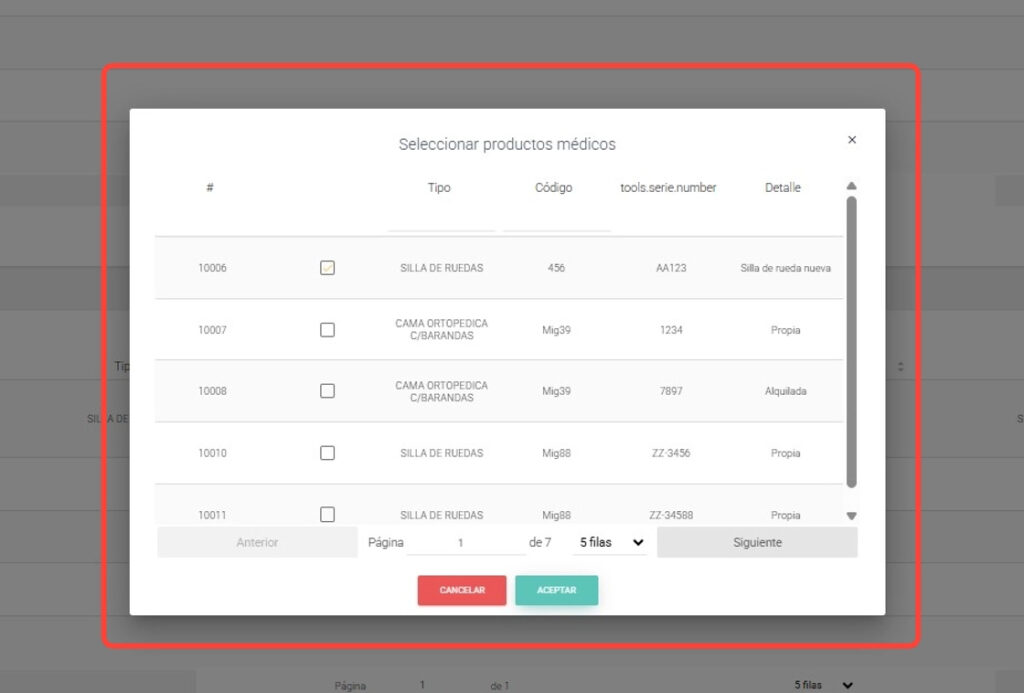Enable the checkbox for item 10011
This screenshot has height=693, width=1024.
tap(327, 514)
